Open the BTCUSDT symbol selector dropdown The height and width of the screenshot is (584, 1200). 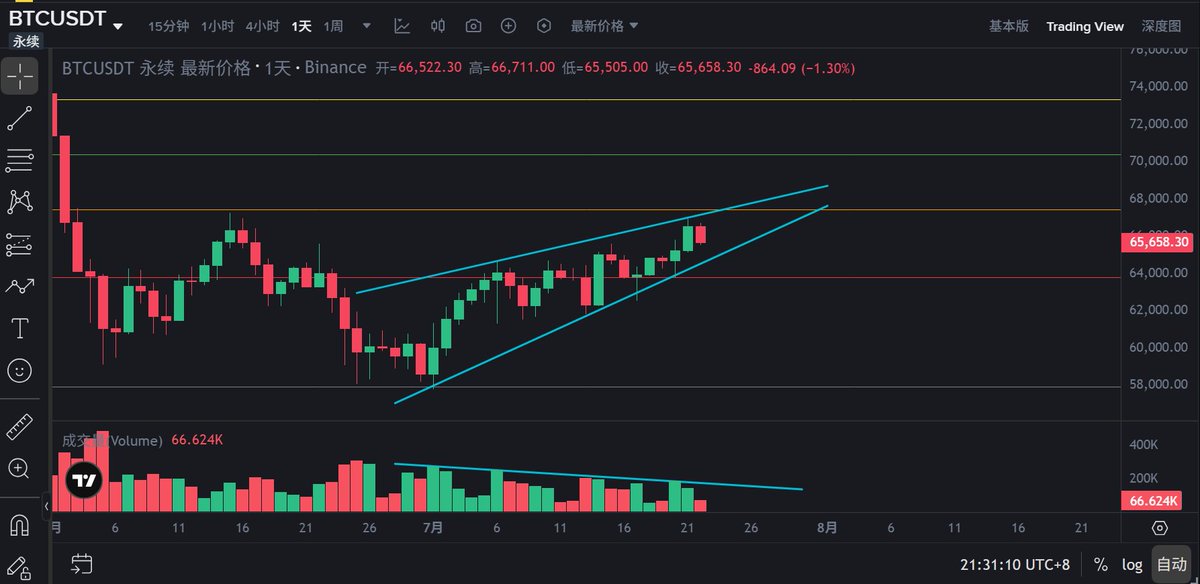pyautogui.click(x=66, y=20)
